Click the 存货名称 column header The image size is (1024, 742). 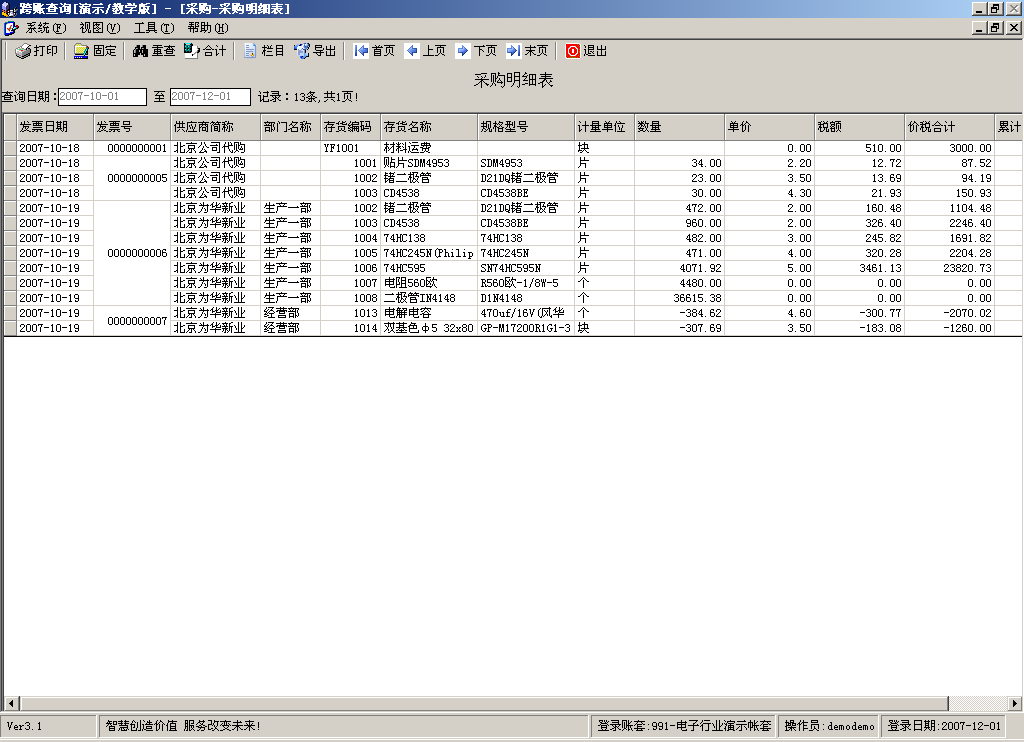click(429, 127)
